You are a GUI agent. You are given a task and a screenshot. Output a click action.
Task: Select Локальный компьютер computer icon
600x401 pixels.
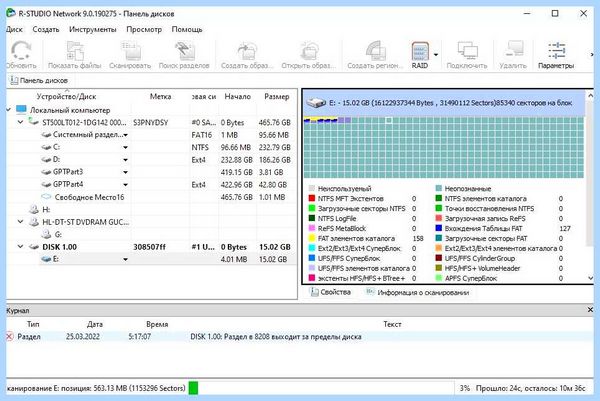(x=21, y=110)
